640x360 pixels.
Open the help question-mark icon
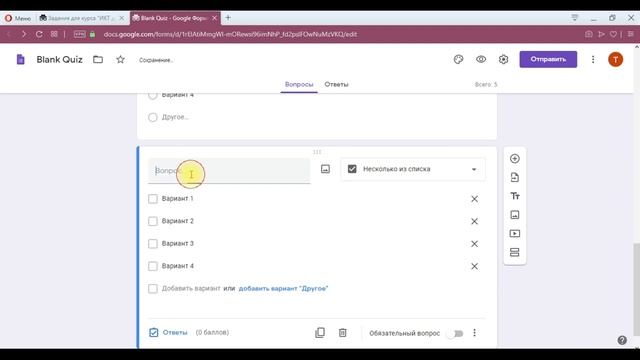coord(622,340)
